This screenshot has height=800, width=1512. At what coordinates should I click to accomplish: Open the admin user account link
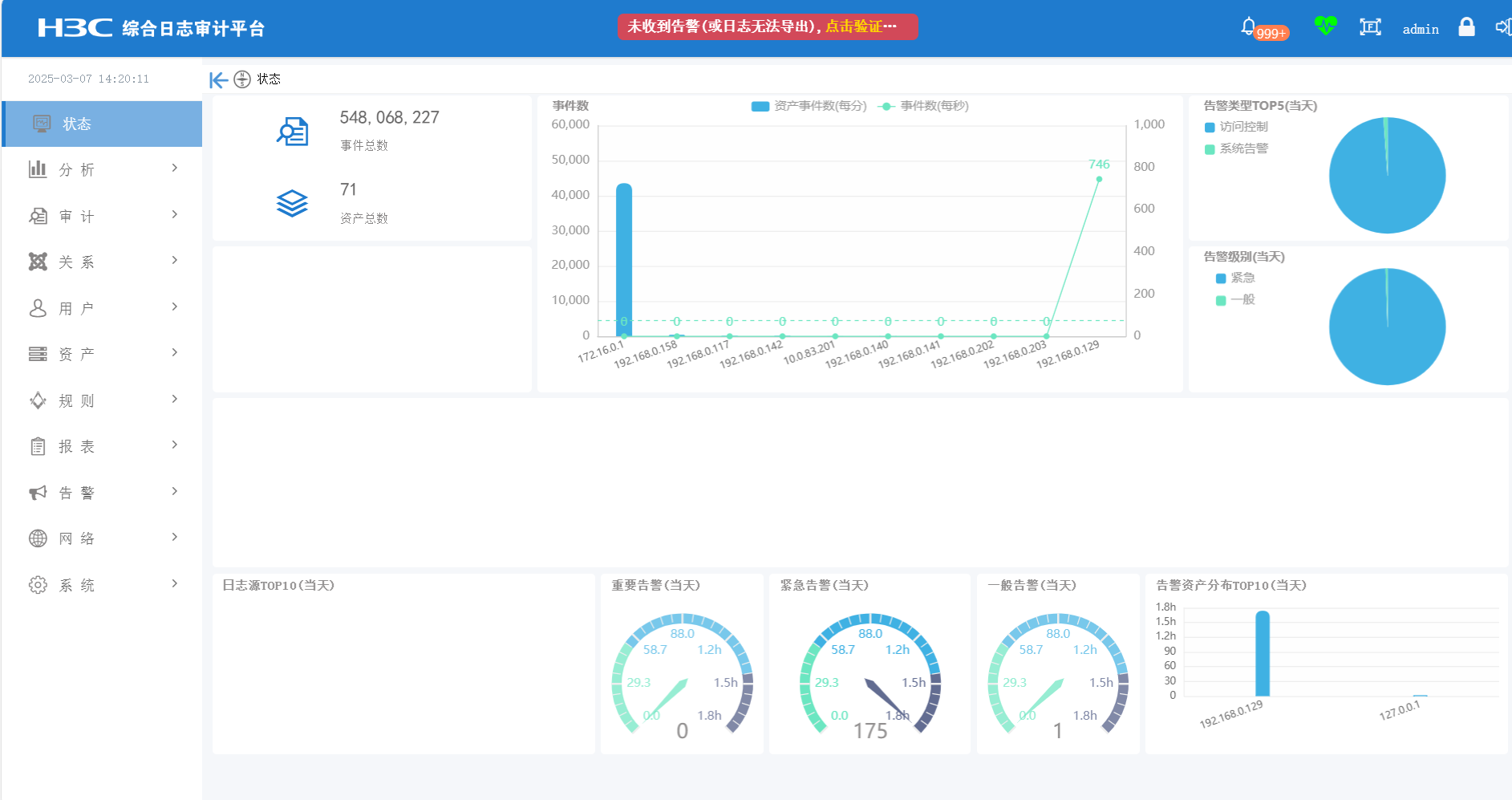1420,29
